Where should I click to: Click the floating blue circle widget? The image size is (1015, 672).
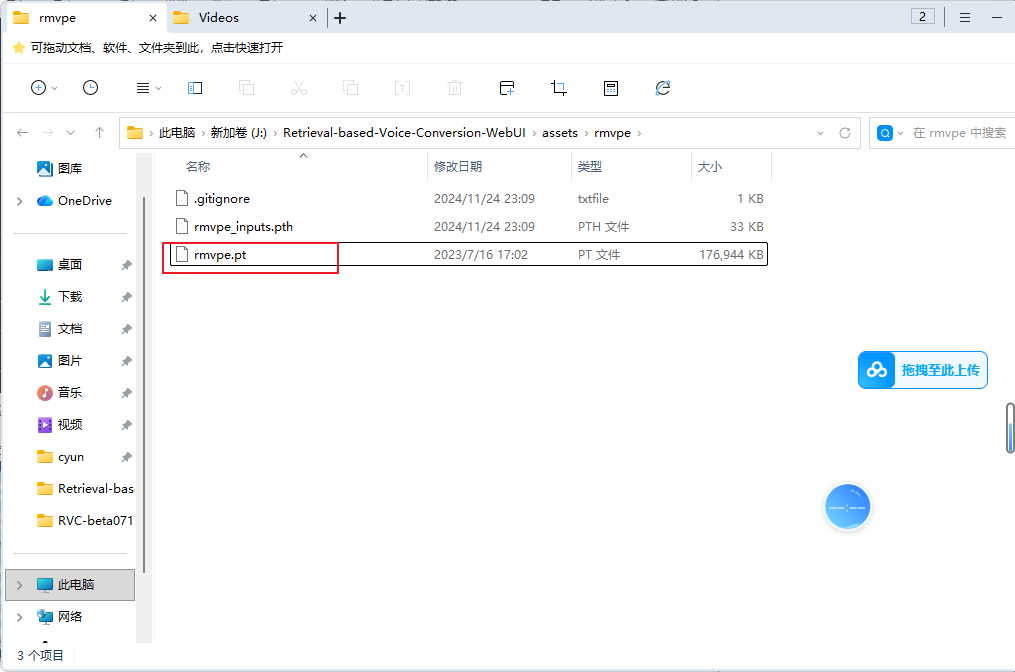pyautogui.click(x=847, y=507)
